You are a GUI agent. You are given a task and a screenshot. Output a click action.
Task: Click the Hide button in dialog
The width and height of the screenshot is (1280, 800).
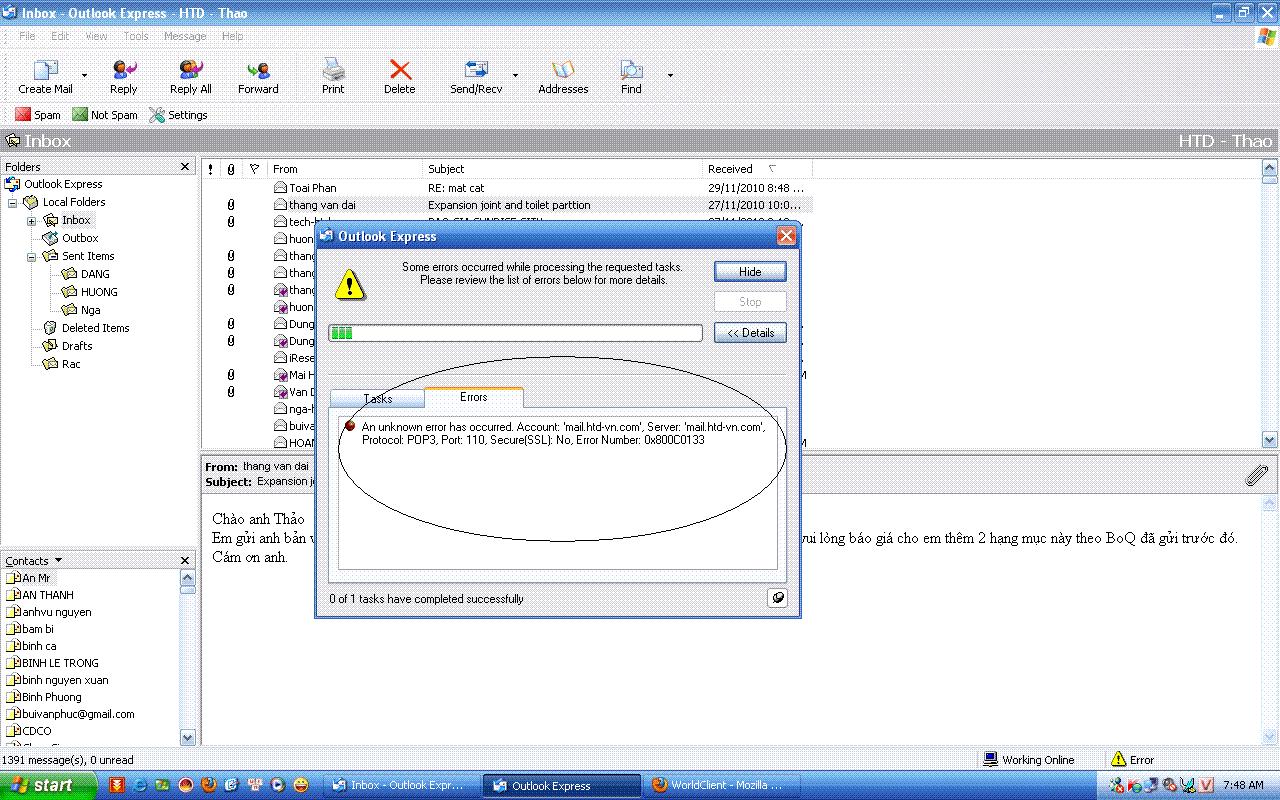(750, 272)
